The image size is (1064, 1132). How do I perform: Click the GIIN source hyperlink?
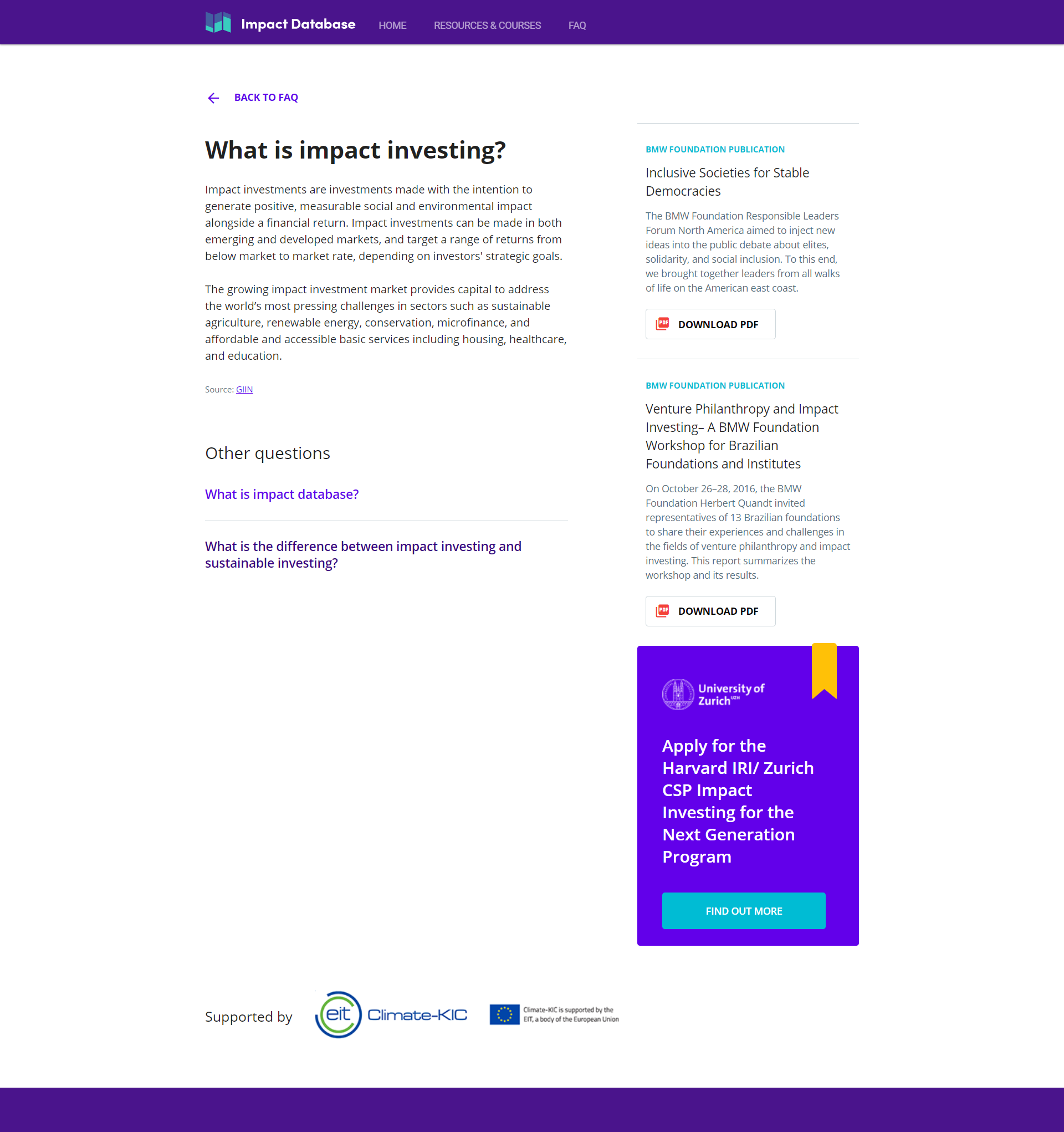[x=244, y=388]
